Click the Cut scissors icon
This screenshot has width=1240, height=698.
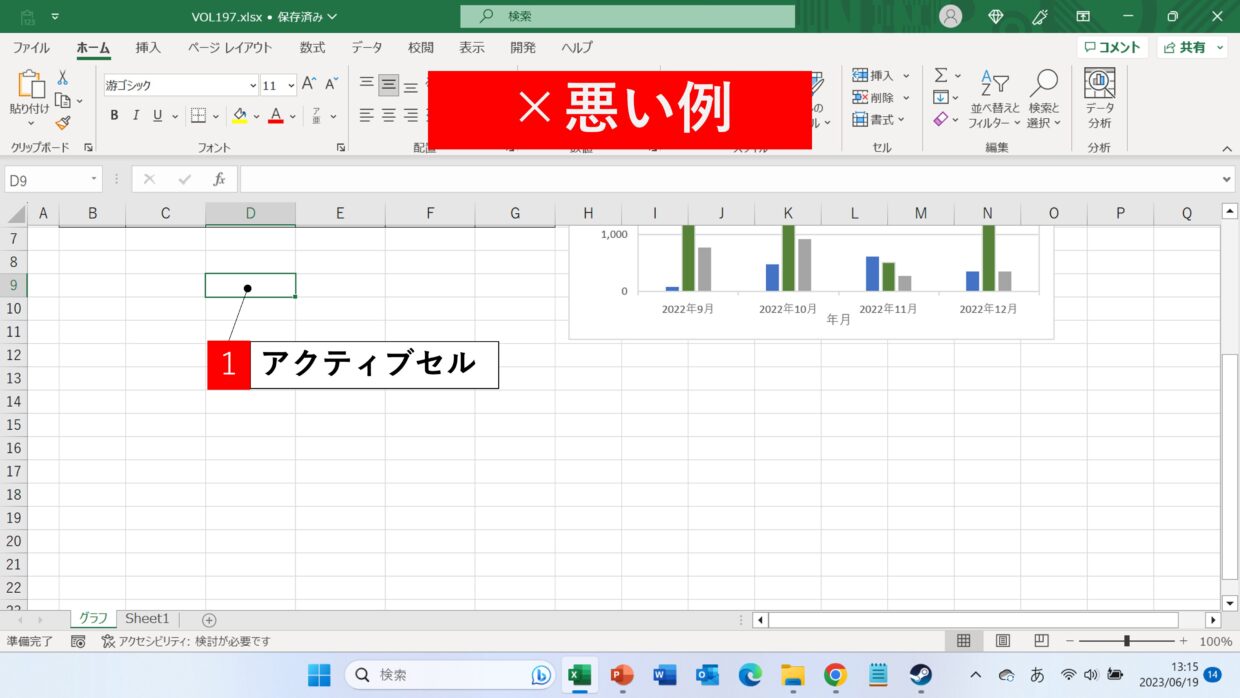pyautogui.click(x=62, y=77)
